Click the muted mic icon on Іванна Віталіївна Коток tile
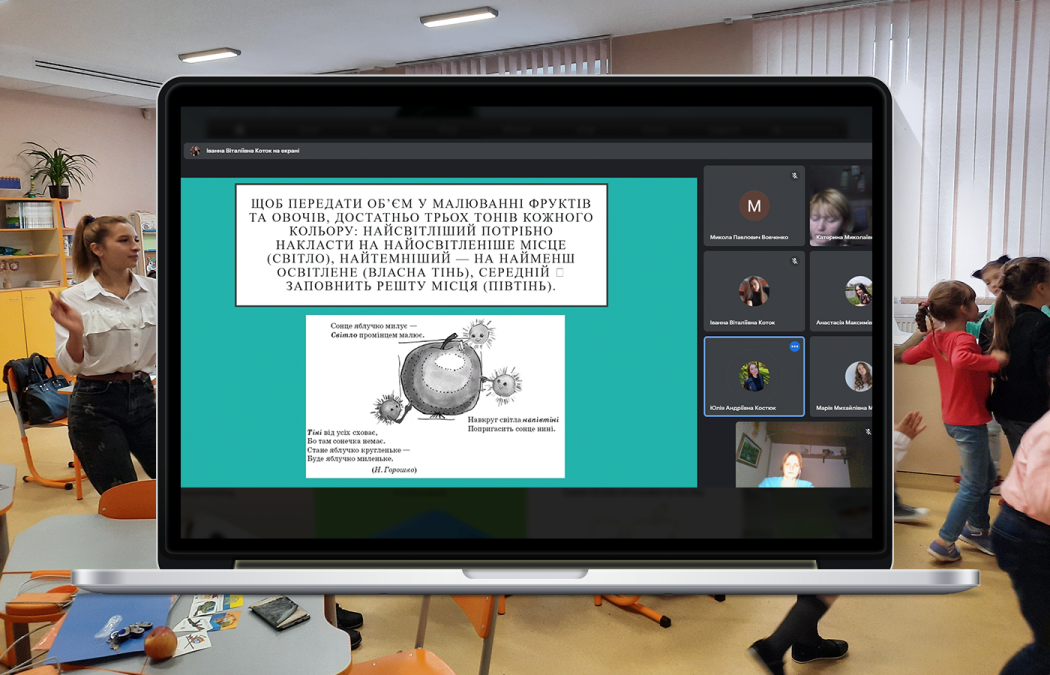The height and width of the screenshot is (675, 1050). point(794,260)
